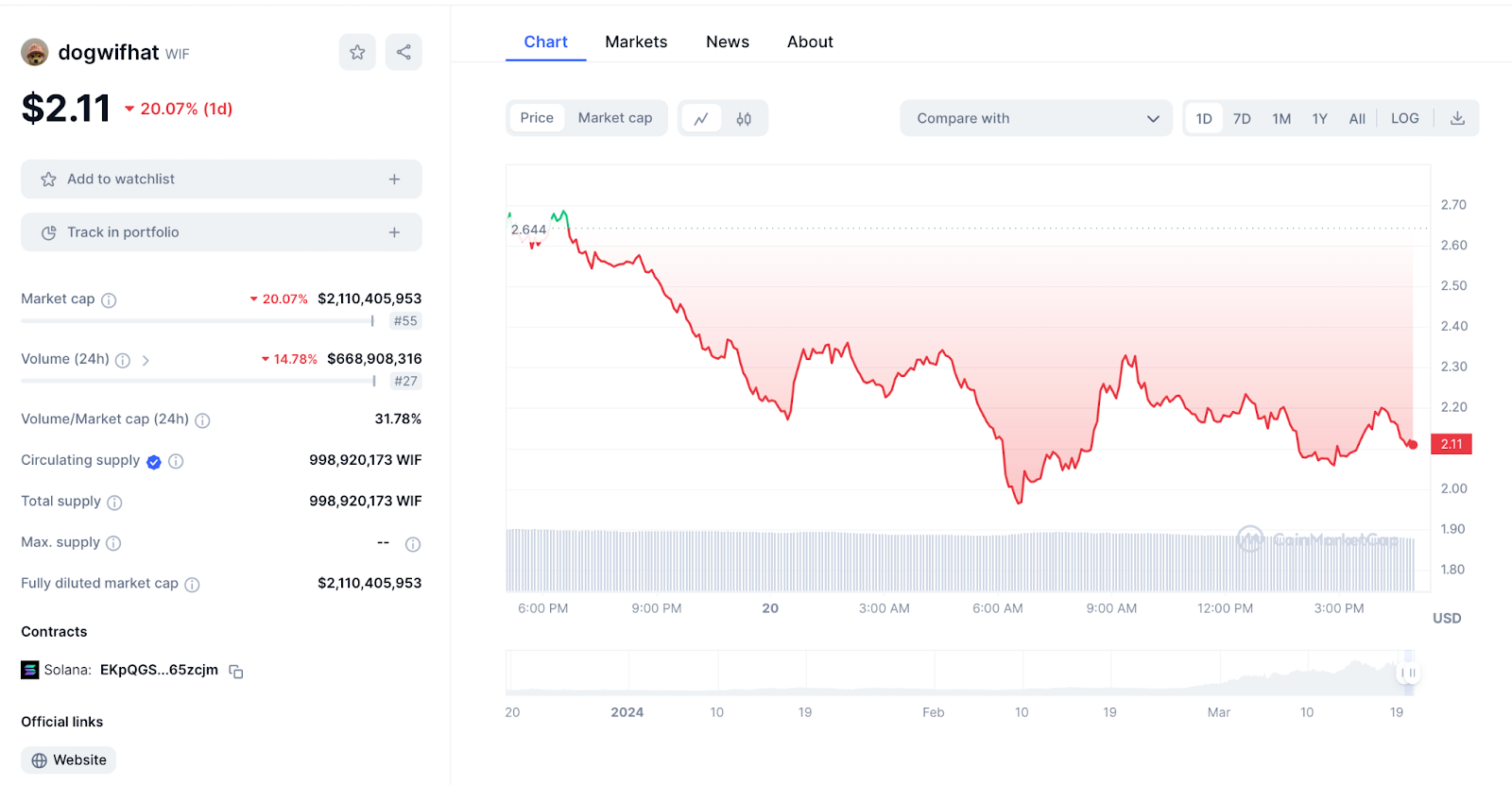Open Market cap info tooltip icon
This screenshot has height=785, width=1512.
click(109, 300)
